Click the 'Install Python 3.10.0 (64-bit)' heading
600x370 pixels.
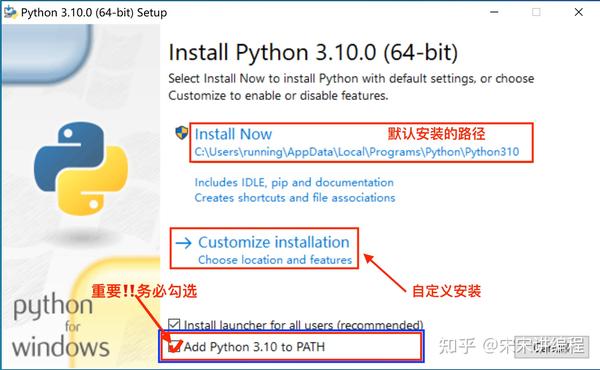[x=313, y=52]
